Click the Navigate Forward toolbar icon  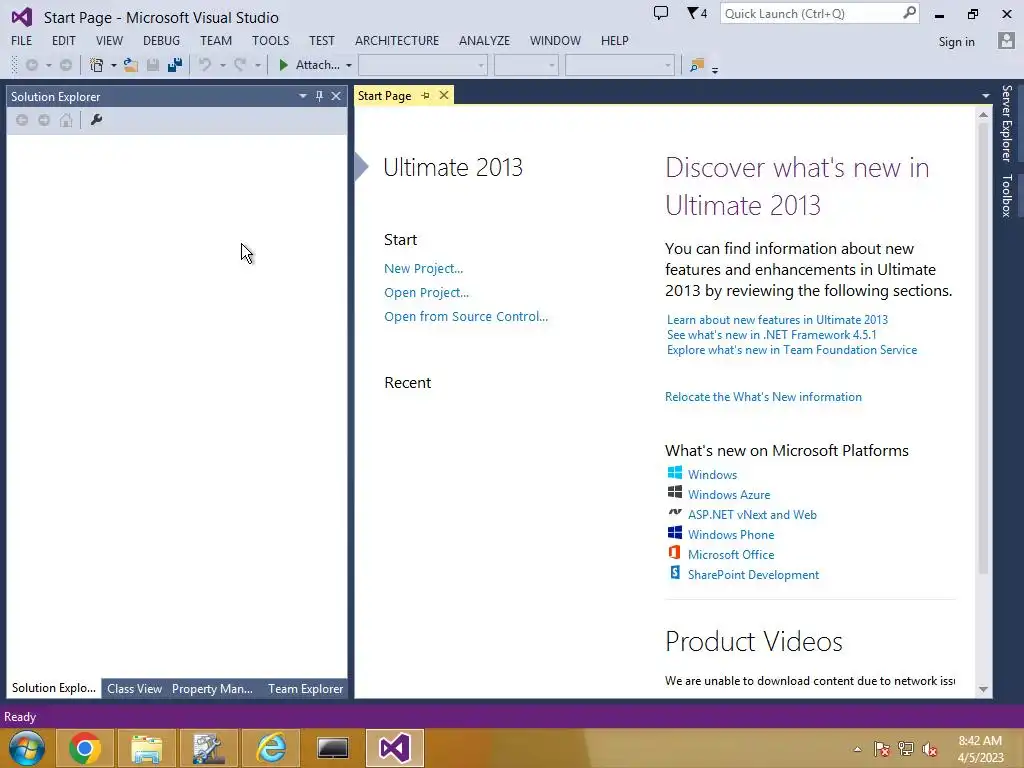click(x=66, y=65)
